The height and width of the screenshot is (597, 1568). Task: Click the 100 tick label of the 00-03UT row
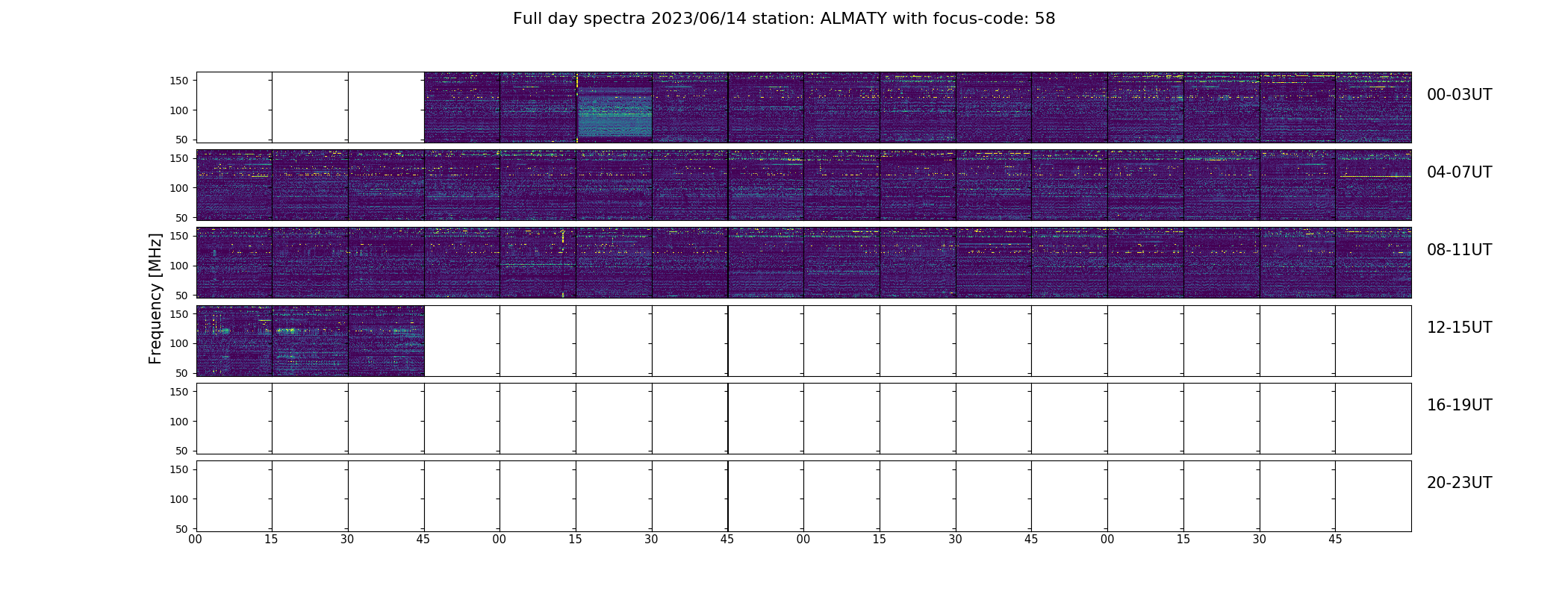pos(180,110)
